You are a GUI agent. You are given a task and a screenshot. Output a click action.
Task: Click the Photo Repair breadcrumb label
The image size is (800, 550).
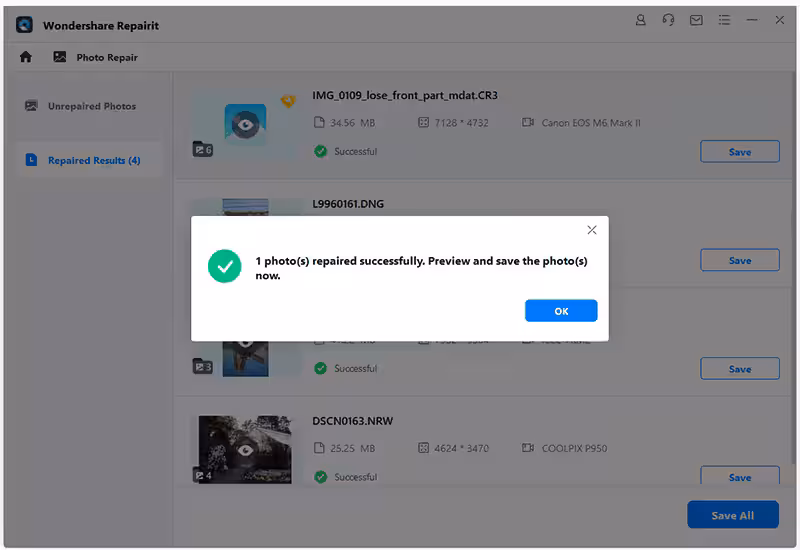(x=107, y=57)
